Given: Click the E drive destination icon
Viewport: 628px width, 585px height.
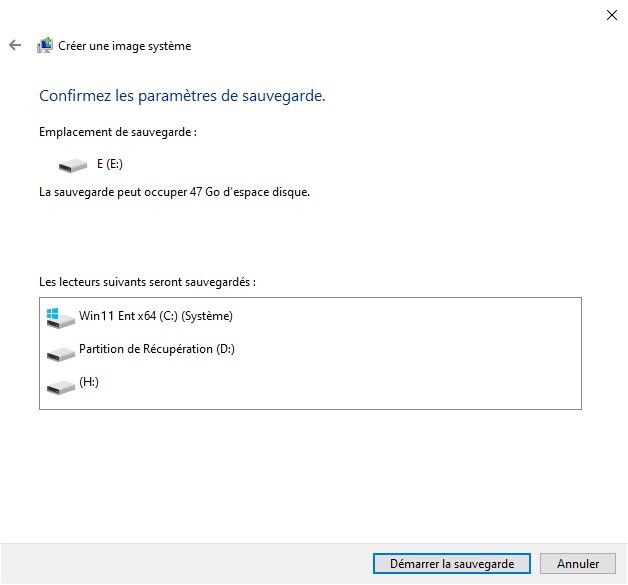Looking at the screenshot, I should (72, 165).
